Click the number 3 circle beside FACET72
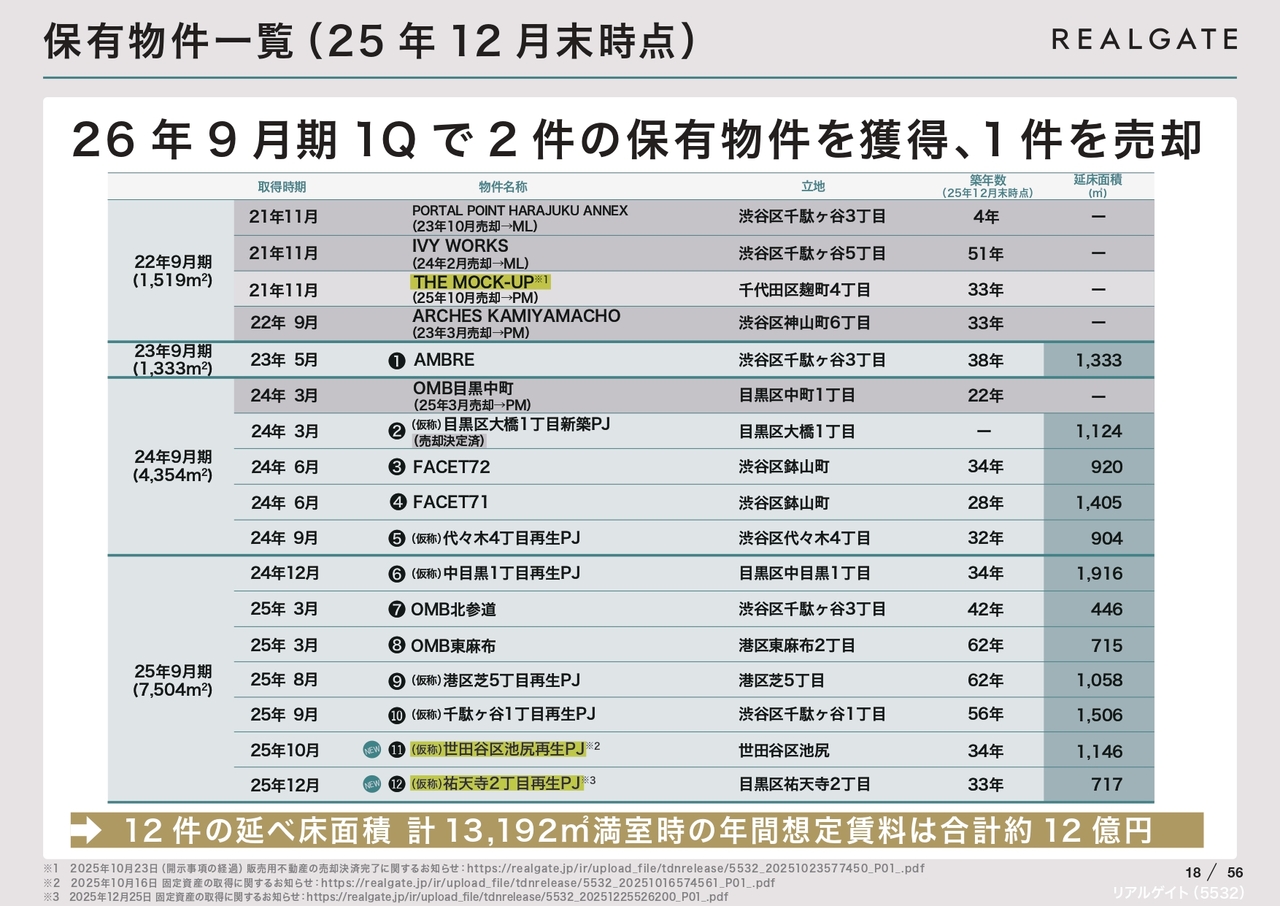 [x=396, y=467]
